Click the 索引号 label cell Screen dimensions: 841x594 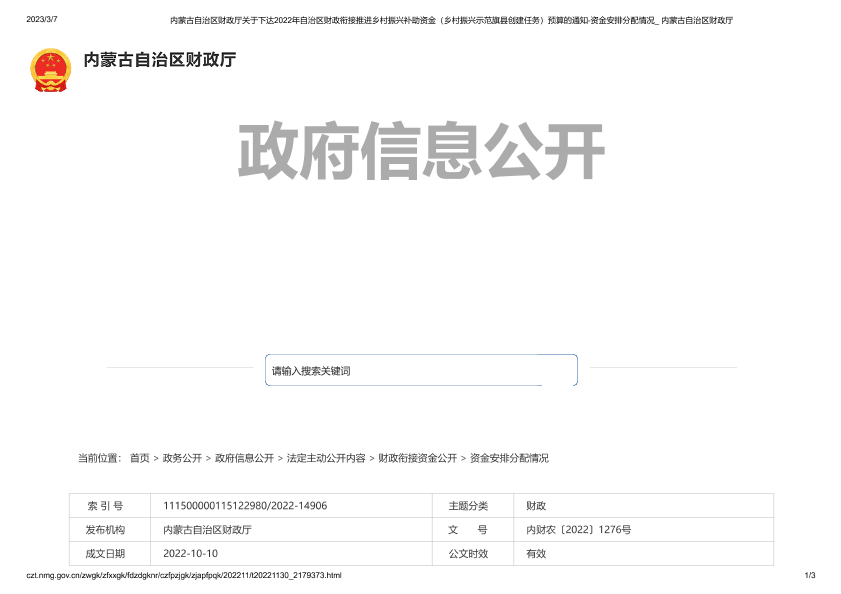pyautogui.click(x=105, y=506)
